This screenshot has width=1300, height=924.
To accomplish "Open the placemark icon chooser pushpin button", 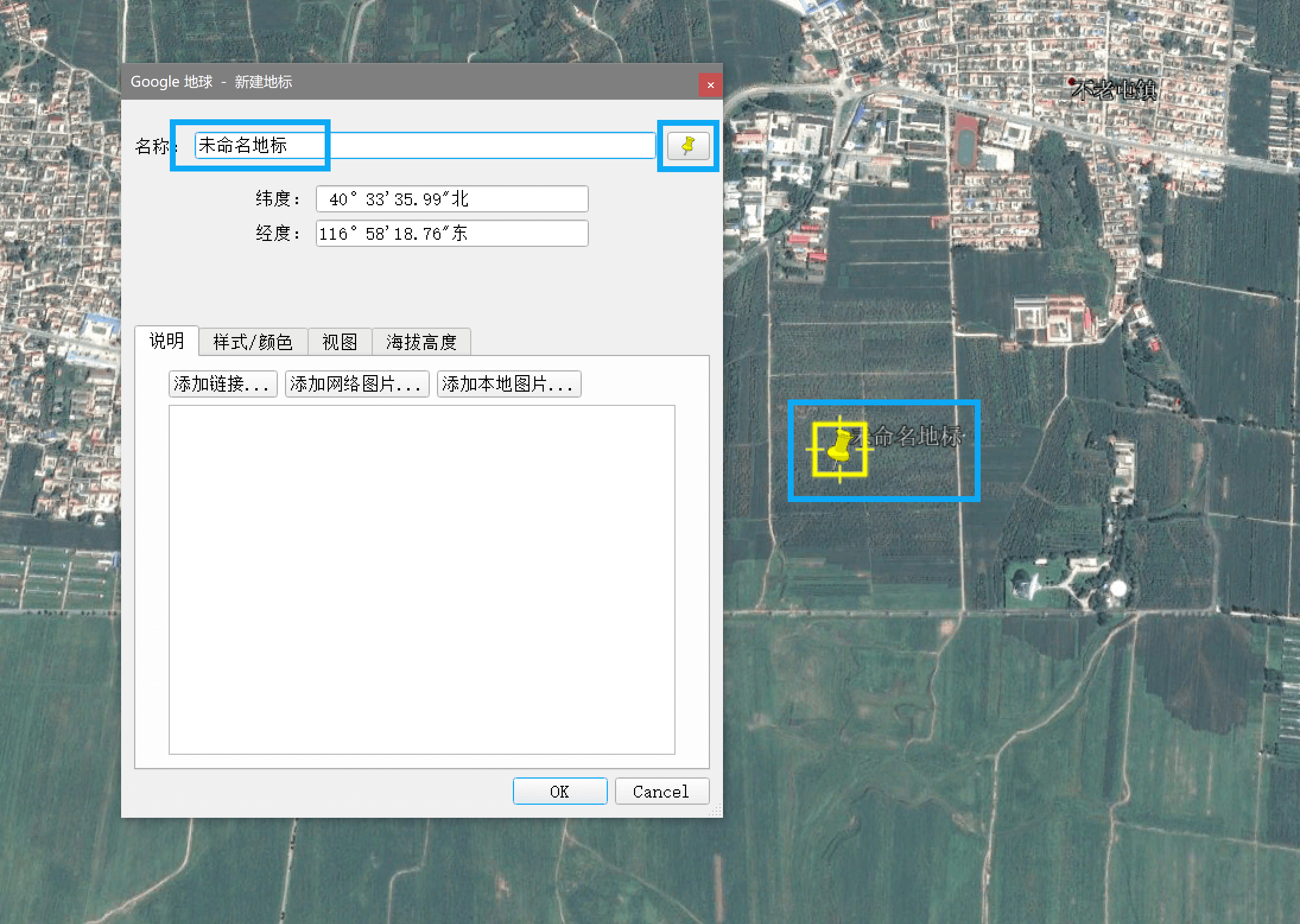I will (x=688, y=146).
